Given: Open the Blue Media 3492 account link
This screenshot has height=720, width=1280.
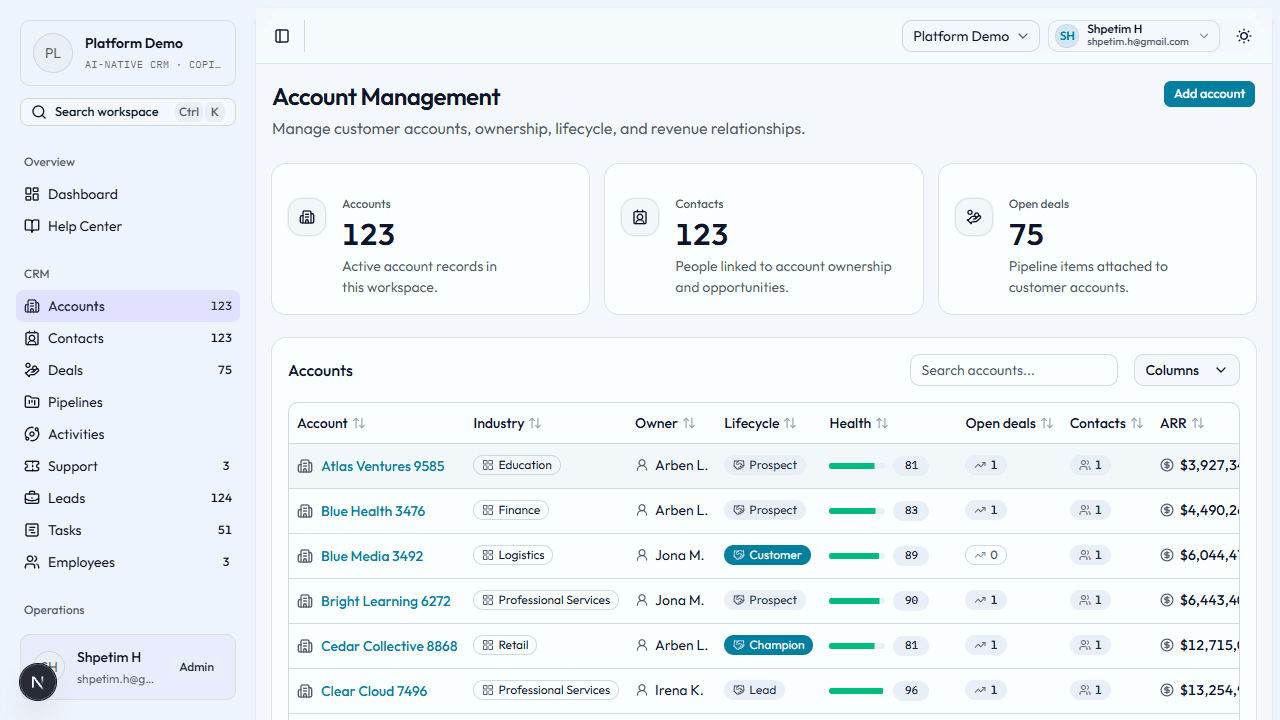Looking at the screenshot, I should (373, 555).
